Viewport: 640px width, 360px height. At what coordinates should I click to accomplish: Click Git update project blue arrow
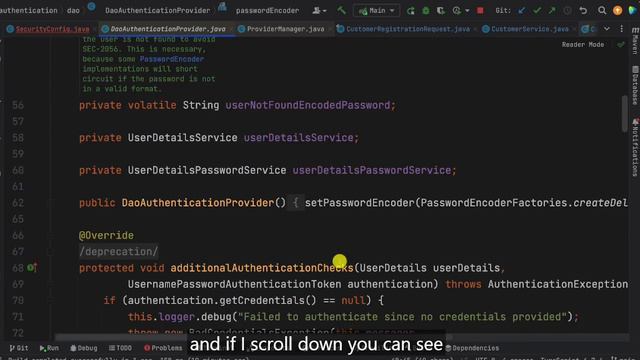coord(522,11)
